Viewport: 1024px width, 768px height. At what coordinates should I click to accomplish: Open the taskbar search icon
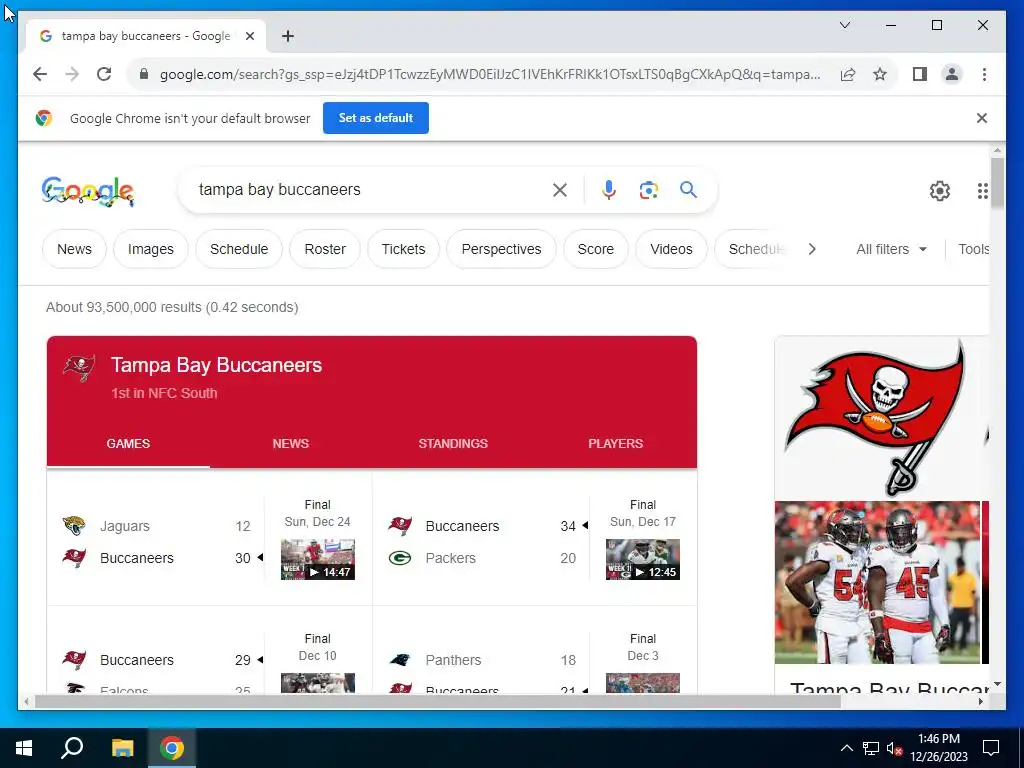[x=72, y=748]
